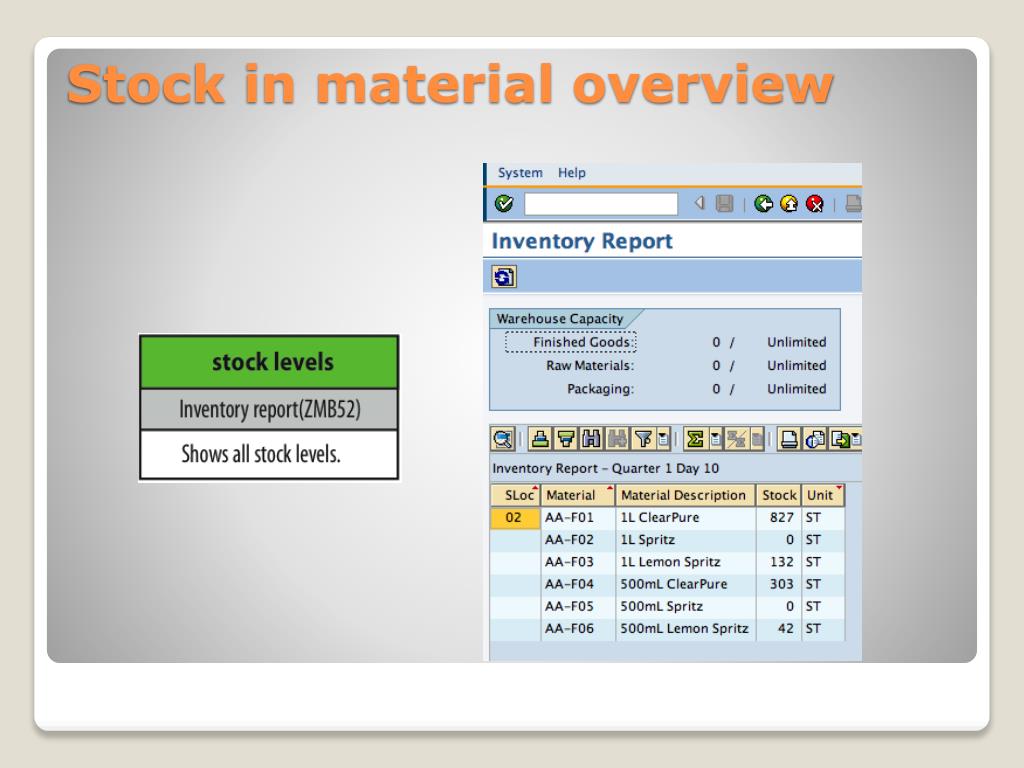Open the dropdown beside the Export icon
This screenshot has height=768, width=1024.
point(857,439)
